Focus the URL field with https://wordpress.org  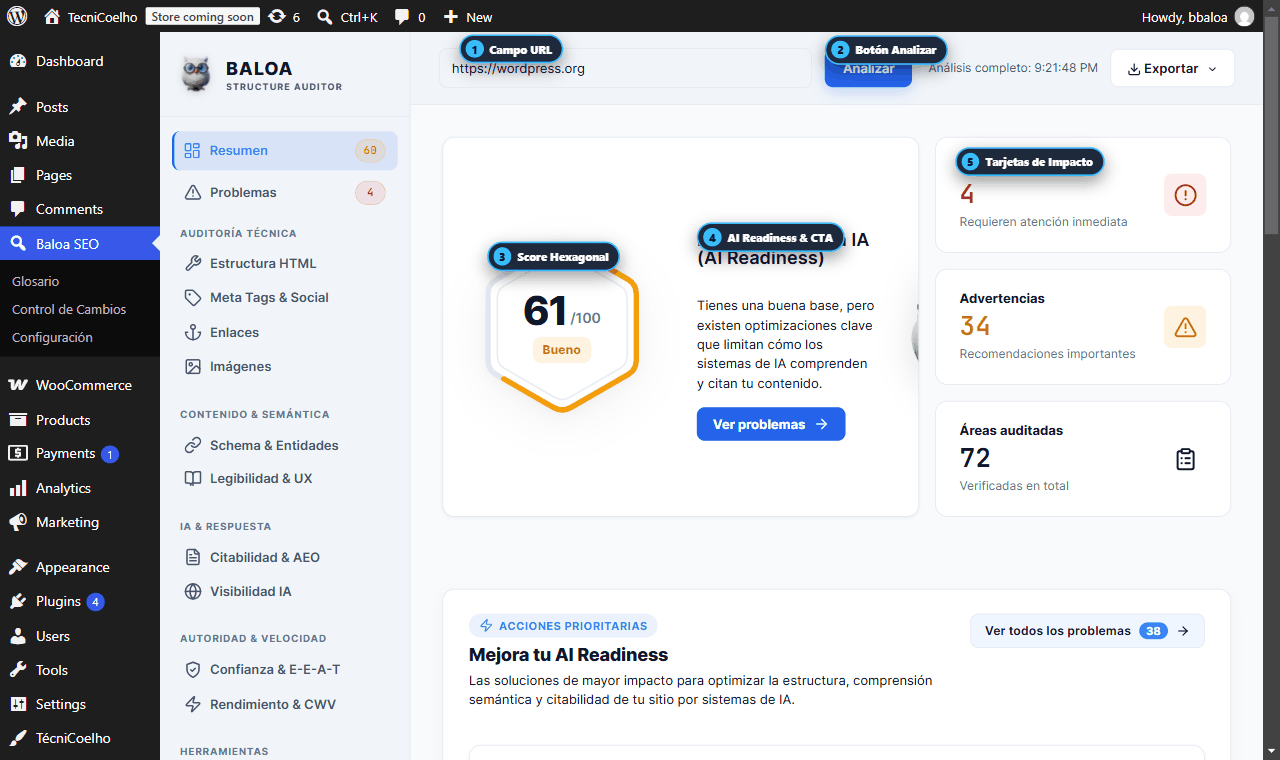625,68
